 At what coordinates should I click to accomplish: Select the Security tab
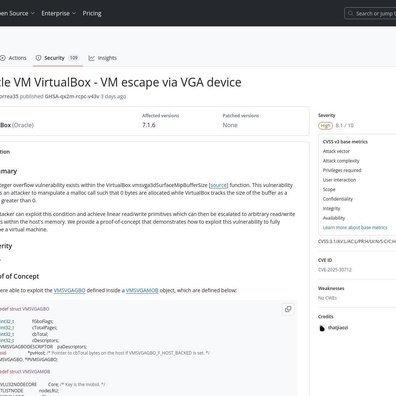58,58
